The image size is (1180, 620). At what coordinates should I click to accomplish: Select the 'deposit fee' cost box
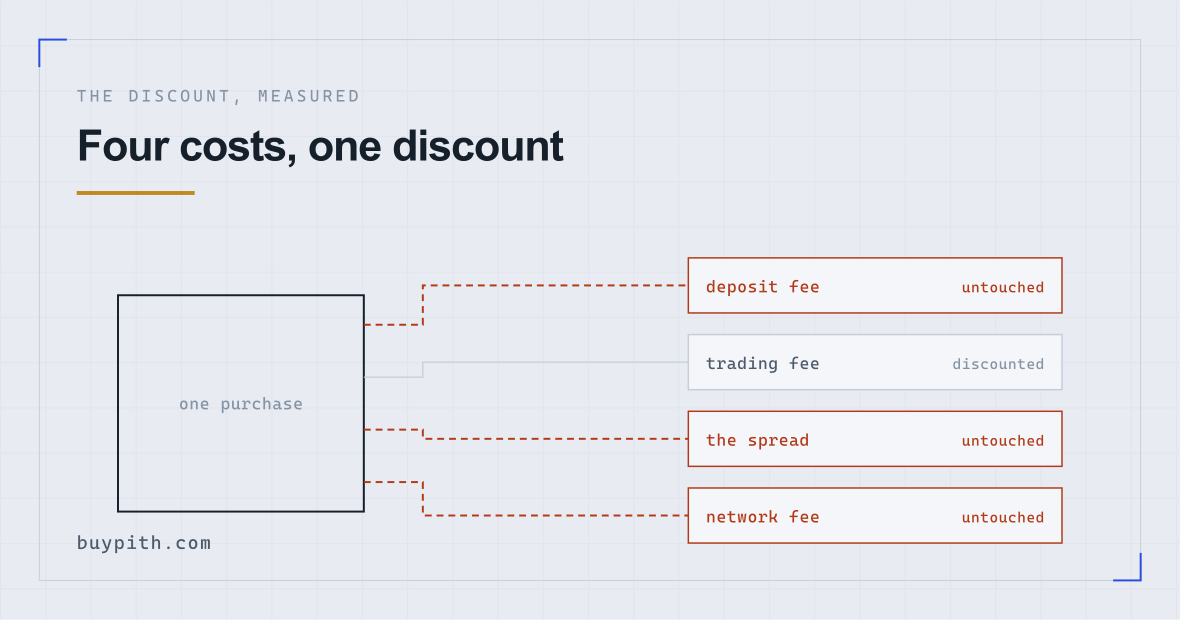coord(874,286)
